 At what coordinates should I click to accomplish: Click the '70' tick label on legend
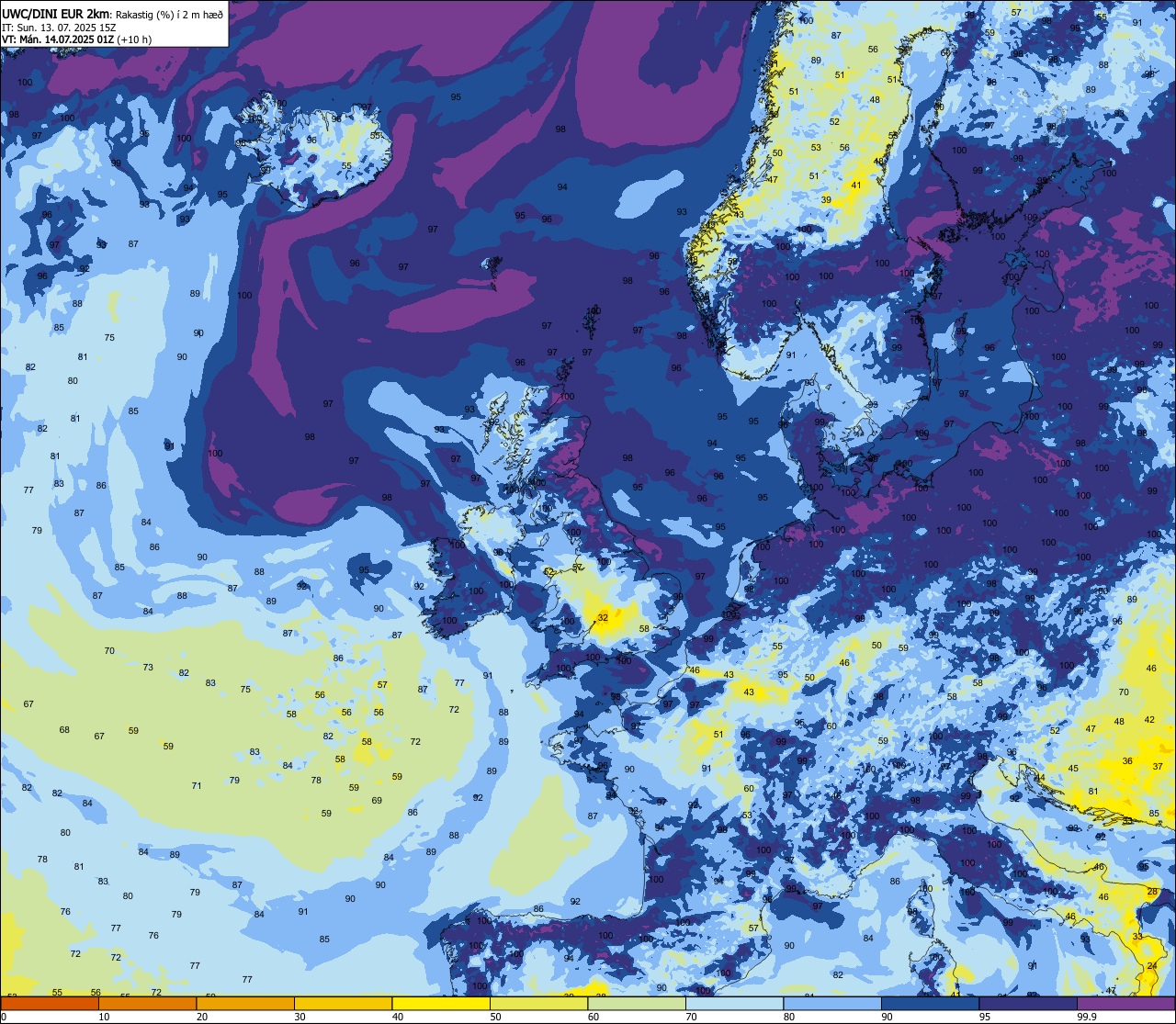pos(691,1017)
